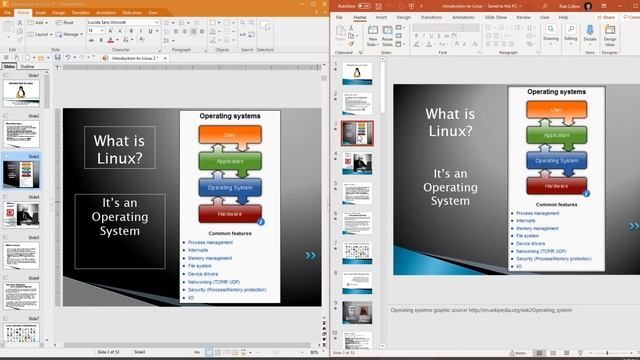
Task: Open Drawing group dropdown in PowerPoint ribbon
Action: click(x=551, y=34)
